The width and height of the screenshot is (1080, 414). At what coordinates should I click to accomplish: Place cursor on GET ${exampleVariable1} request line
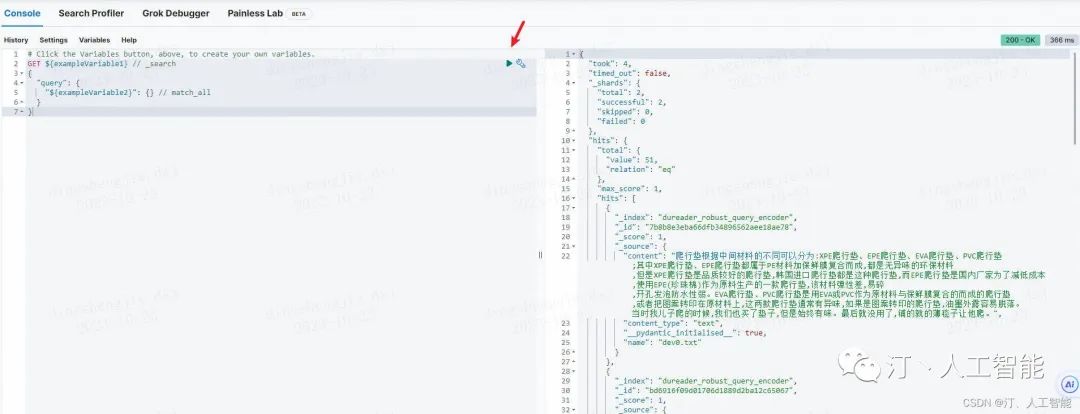pyautogui.click(x=101, y=63)
